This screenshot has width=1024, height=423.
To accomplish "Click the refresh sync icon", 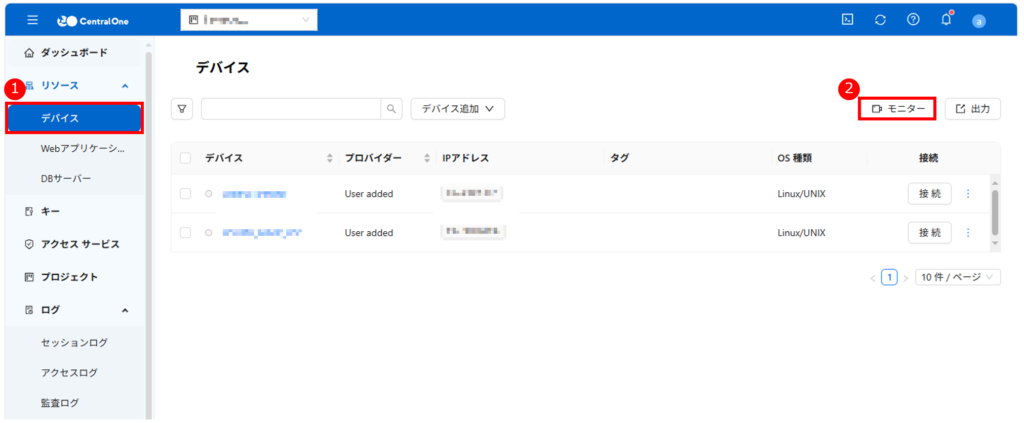I will [x=880, y=20].
